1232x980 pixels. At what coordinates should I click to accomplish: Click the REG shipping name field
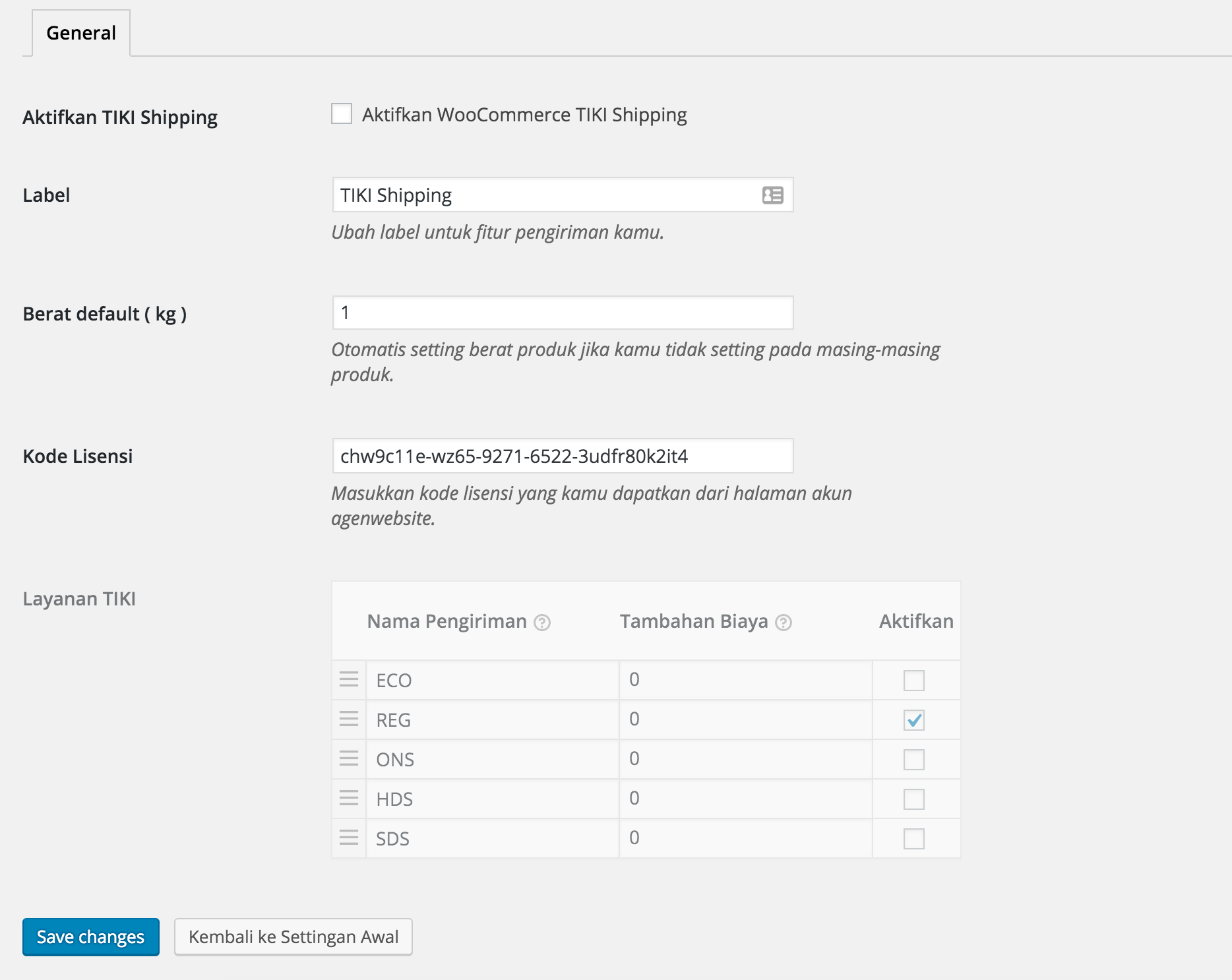click(x=493, y=720)
